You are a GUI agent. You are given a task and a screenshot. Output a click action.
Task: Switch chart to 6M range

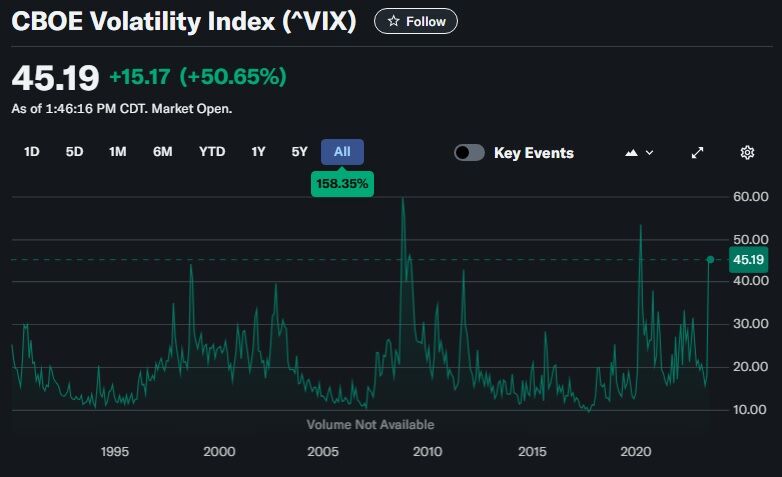click(x=163, y=152)
